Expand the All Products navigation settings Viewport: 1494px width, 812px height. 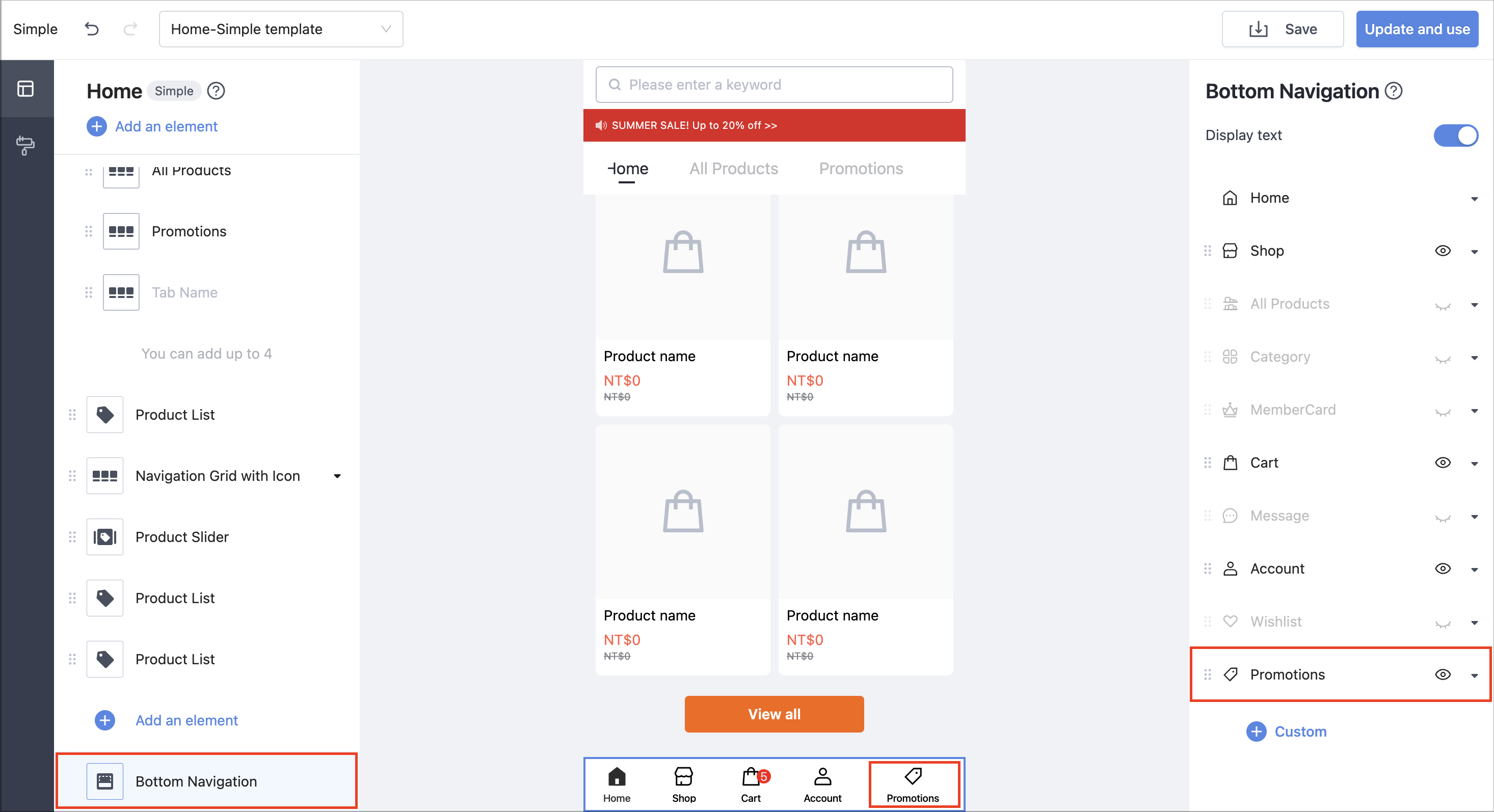pos(1474,305)
